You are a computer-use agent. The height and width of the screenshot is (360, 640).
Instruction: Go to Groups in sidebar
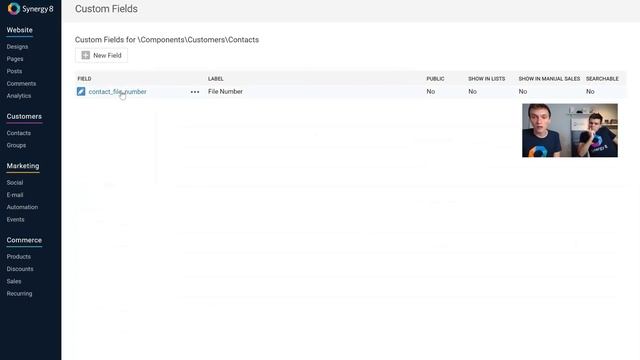click(16, 145)
